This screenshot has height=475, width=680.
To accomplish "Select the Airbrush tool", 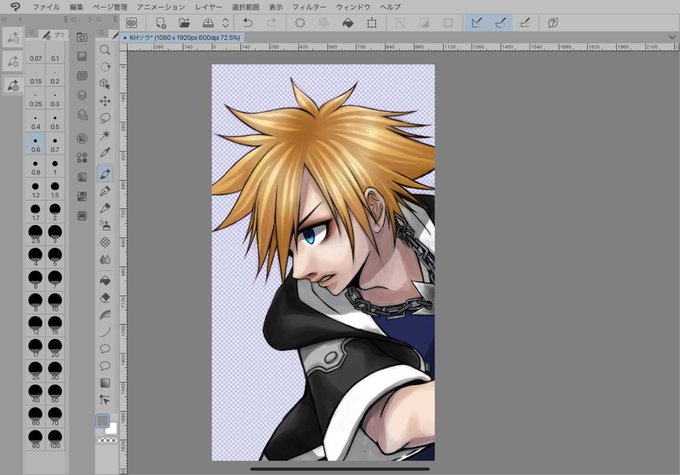I will click(x=105, y=225).
